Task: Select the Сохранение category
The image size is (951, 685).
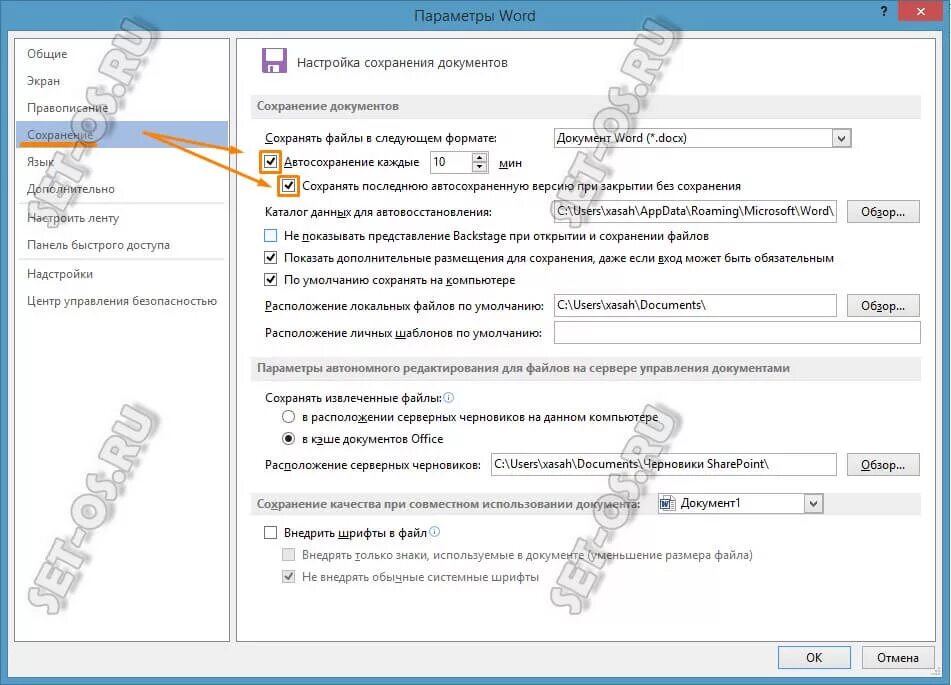Action: [121, 134]
